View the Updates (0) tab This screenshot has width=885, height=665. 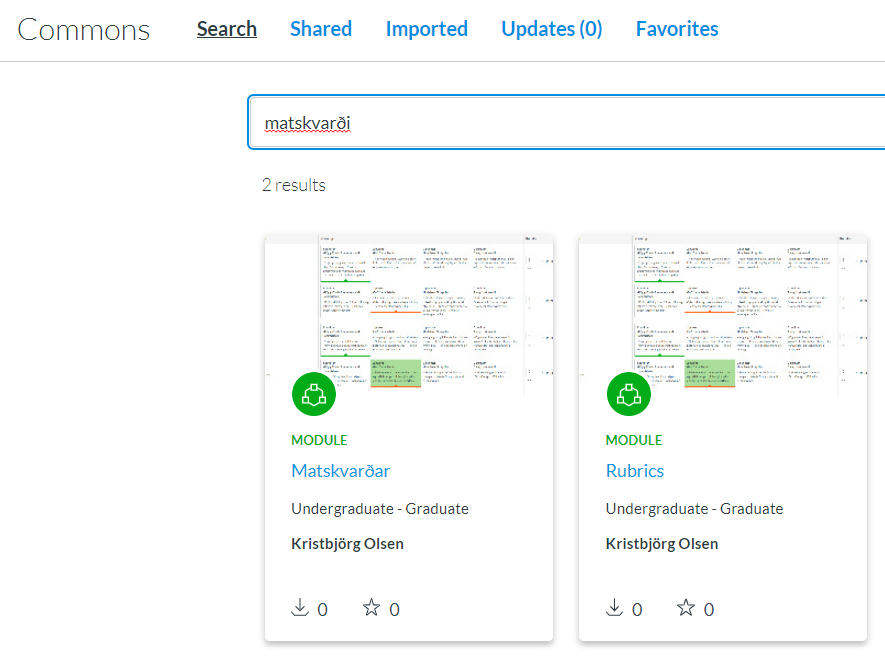point(552,29)
